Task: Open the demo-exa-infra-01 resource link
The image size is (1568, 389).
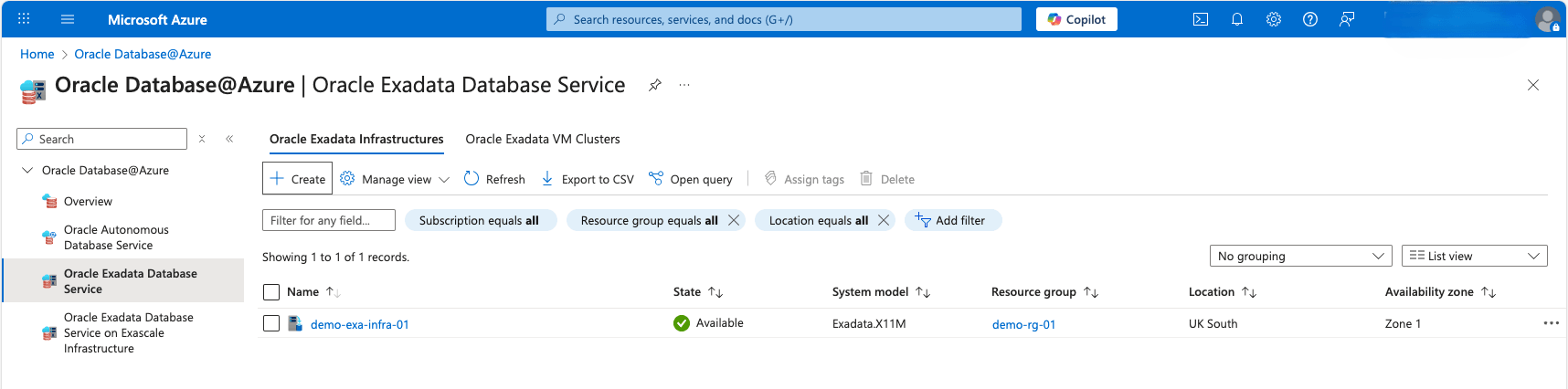Action: [x=359, y=324]
